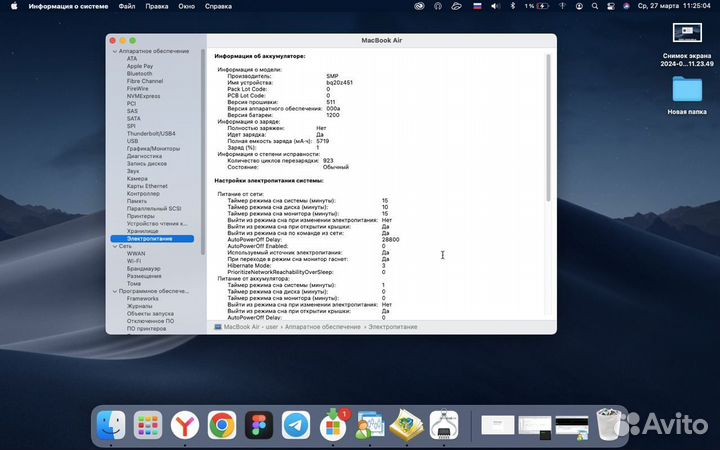
Task: Select Apple Pay in the sidebar
Action: tap(140, 66)
